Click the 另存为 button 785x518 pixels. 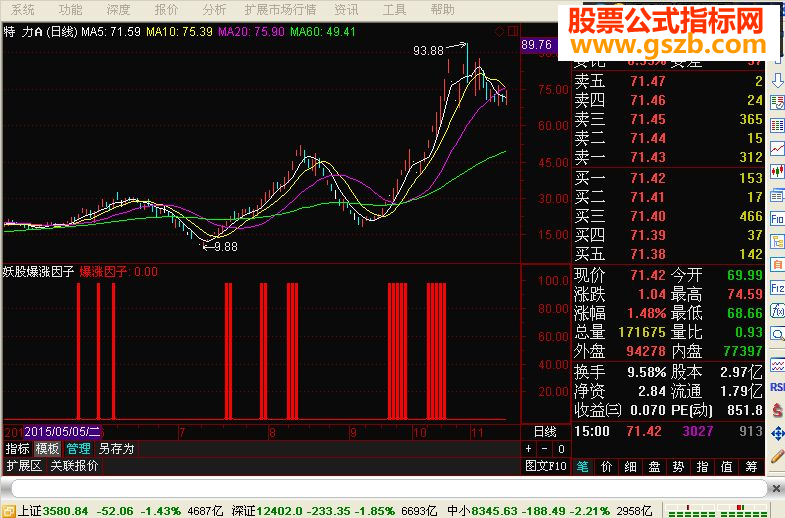tap(116, 448)
